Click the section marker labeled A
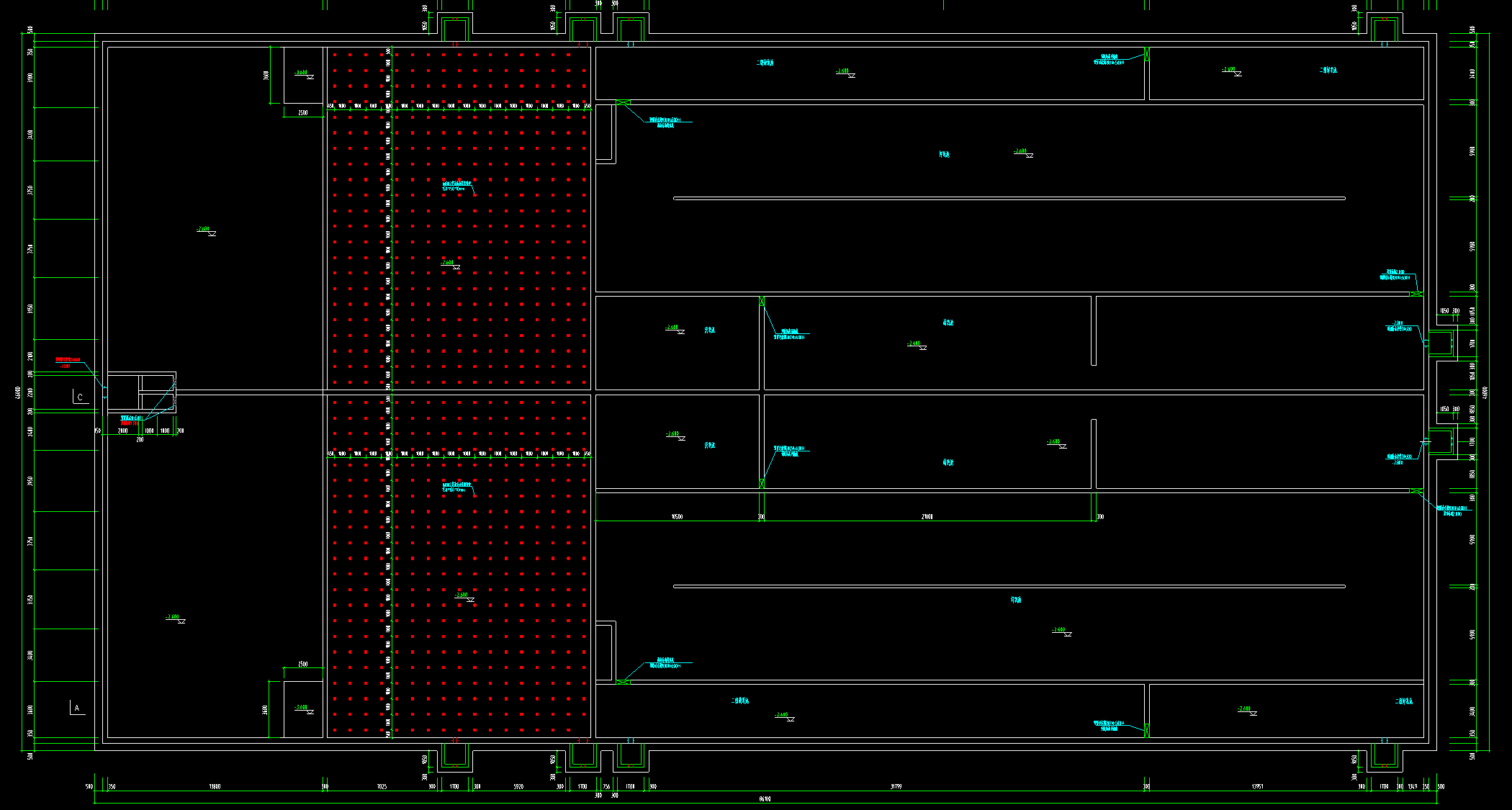 tap(77, 708)
